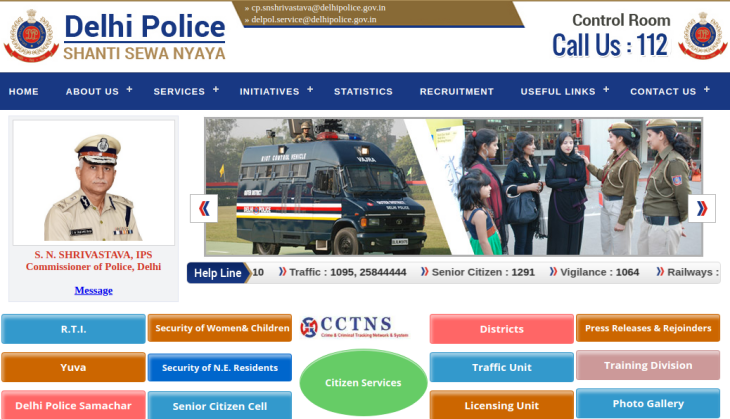The height and width of the screenshot is (419, 730).
Task: Click the cp.snshrivastava email address
Action: [318, 8]
